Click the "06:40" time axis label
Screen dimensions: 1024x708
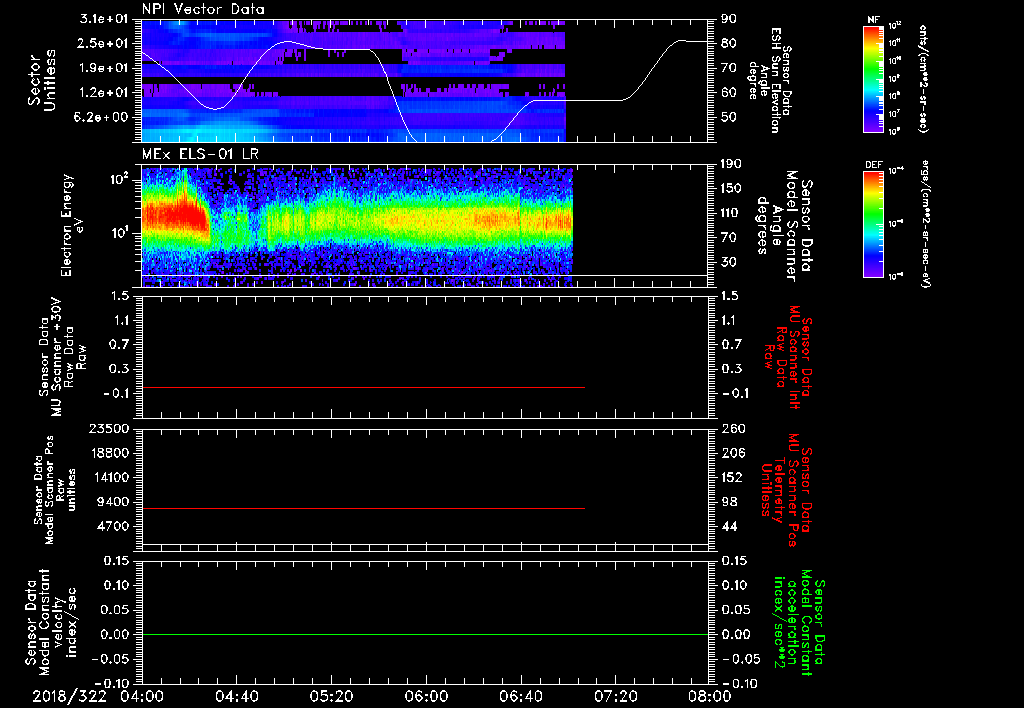click(x=520, y=696)
